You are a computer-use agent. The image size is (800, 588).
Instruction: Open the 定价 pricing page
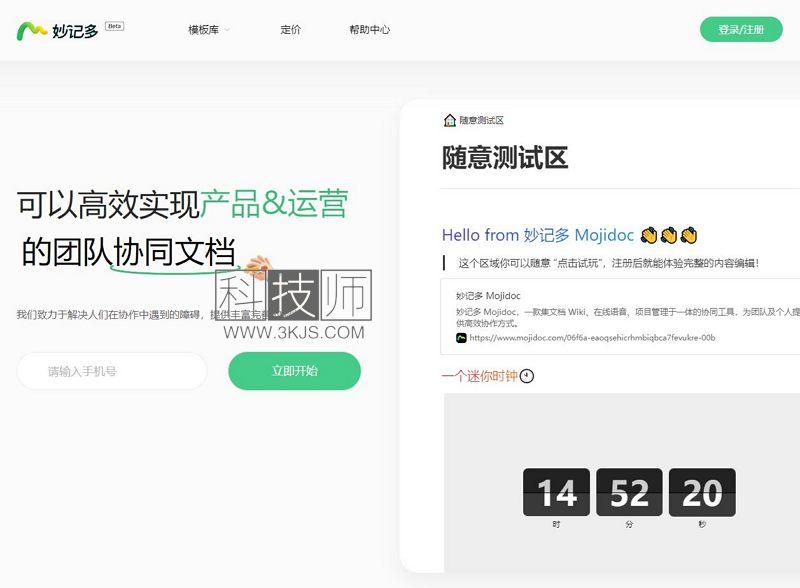point(291,30)
